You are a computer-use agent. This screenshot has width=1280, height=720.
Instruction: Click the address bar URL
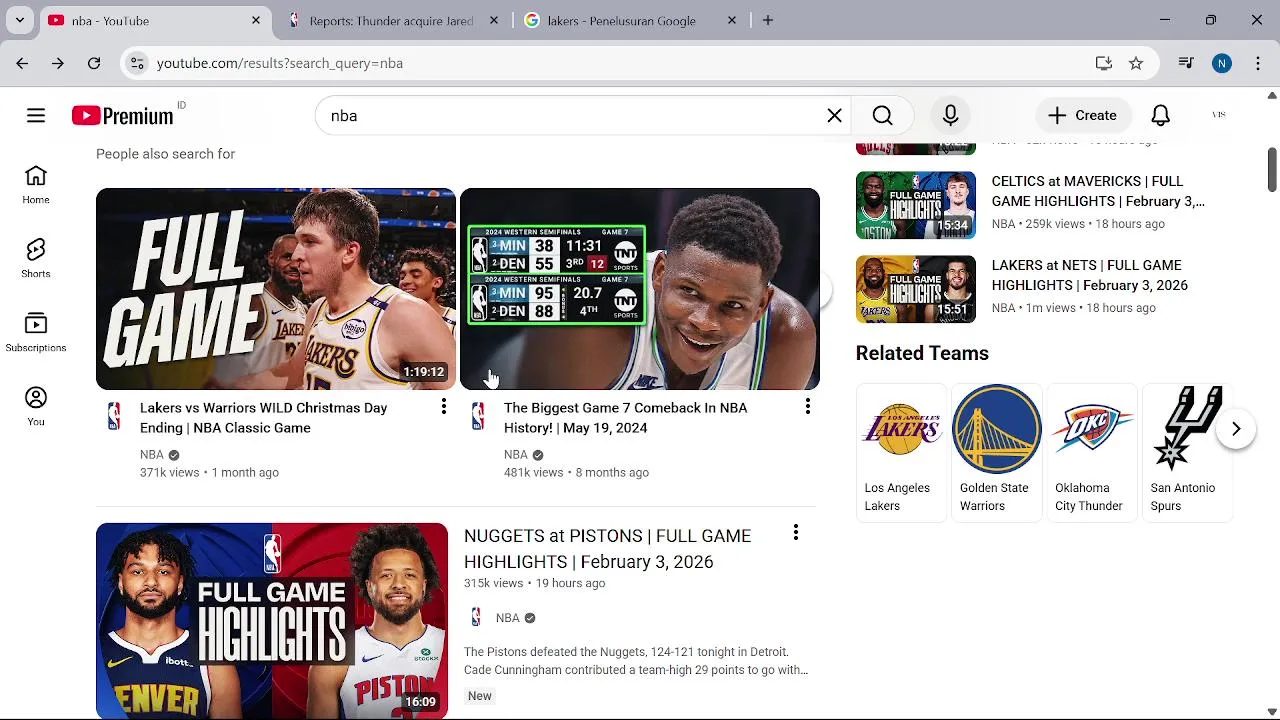[x=280, y=63]
